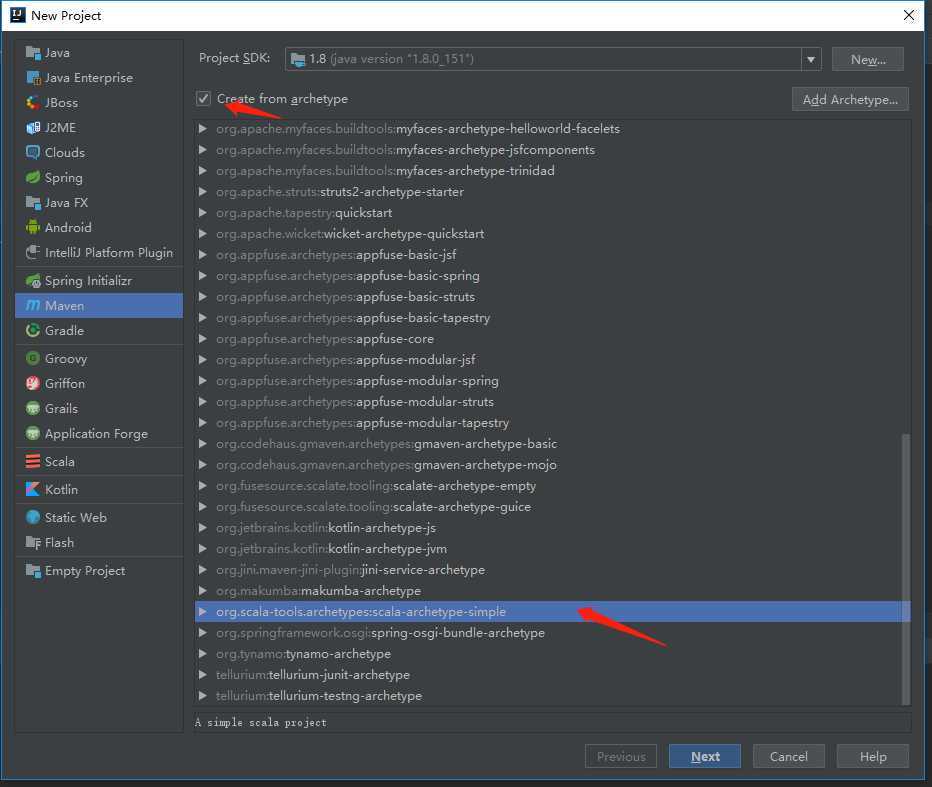Click the Next button
This screenshot has width=932, height=787.
705,756
